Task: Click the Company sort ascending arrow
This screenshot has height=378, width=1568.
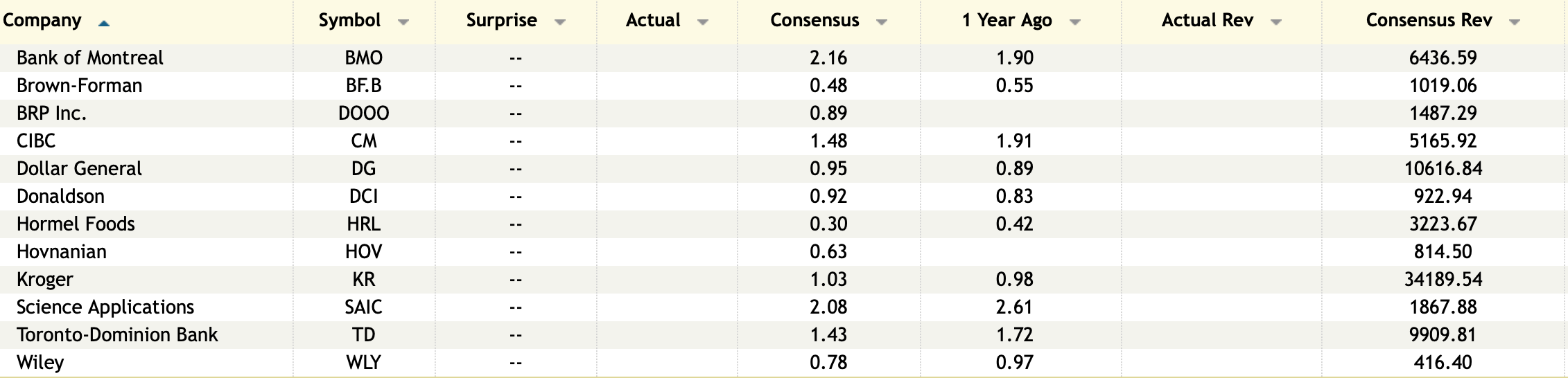Action: [x=104, y=24]
